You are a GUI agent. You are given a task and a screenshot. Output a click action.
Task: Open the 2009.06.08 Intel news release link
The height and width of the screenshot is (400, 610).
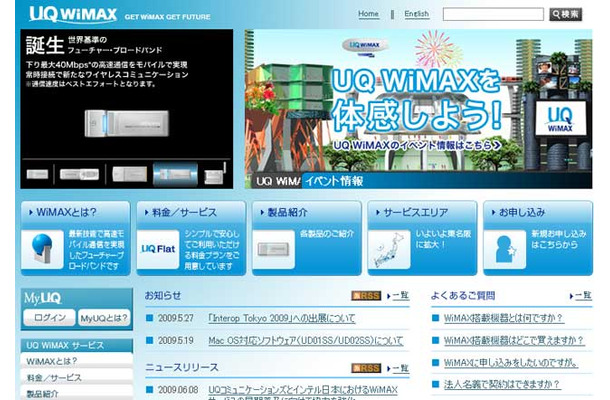303,393
